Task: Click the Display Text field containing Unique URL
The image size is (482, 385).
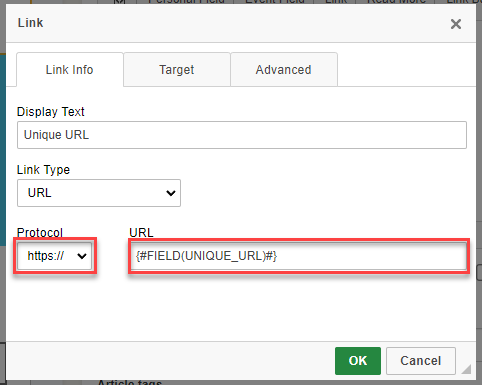Action: (242, 135)
